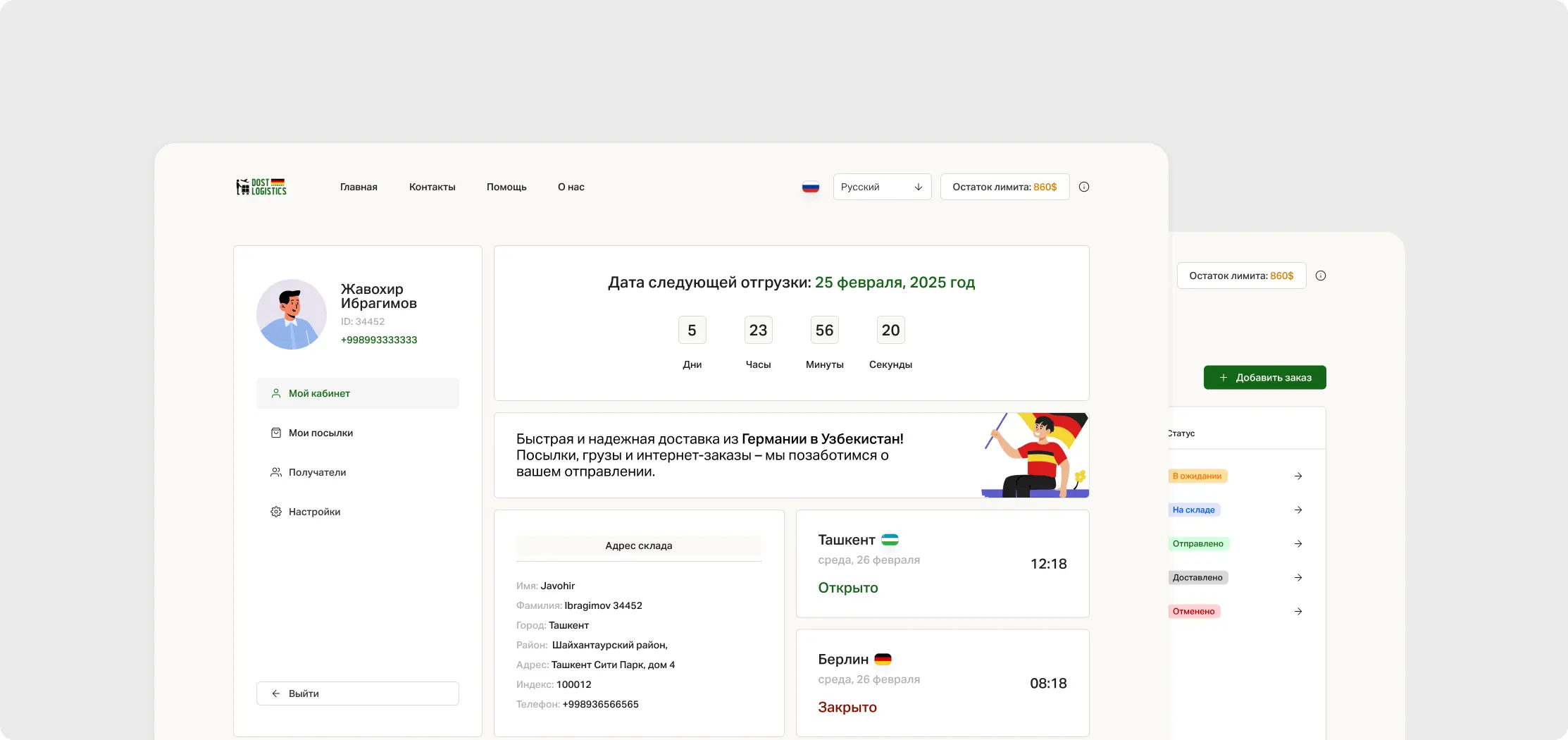1568x740 pixels.
Task: Click the Закрыто status of Берлин
Action: [x=847, y=707]
